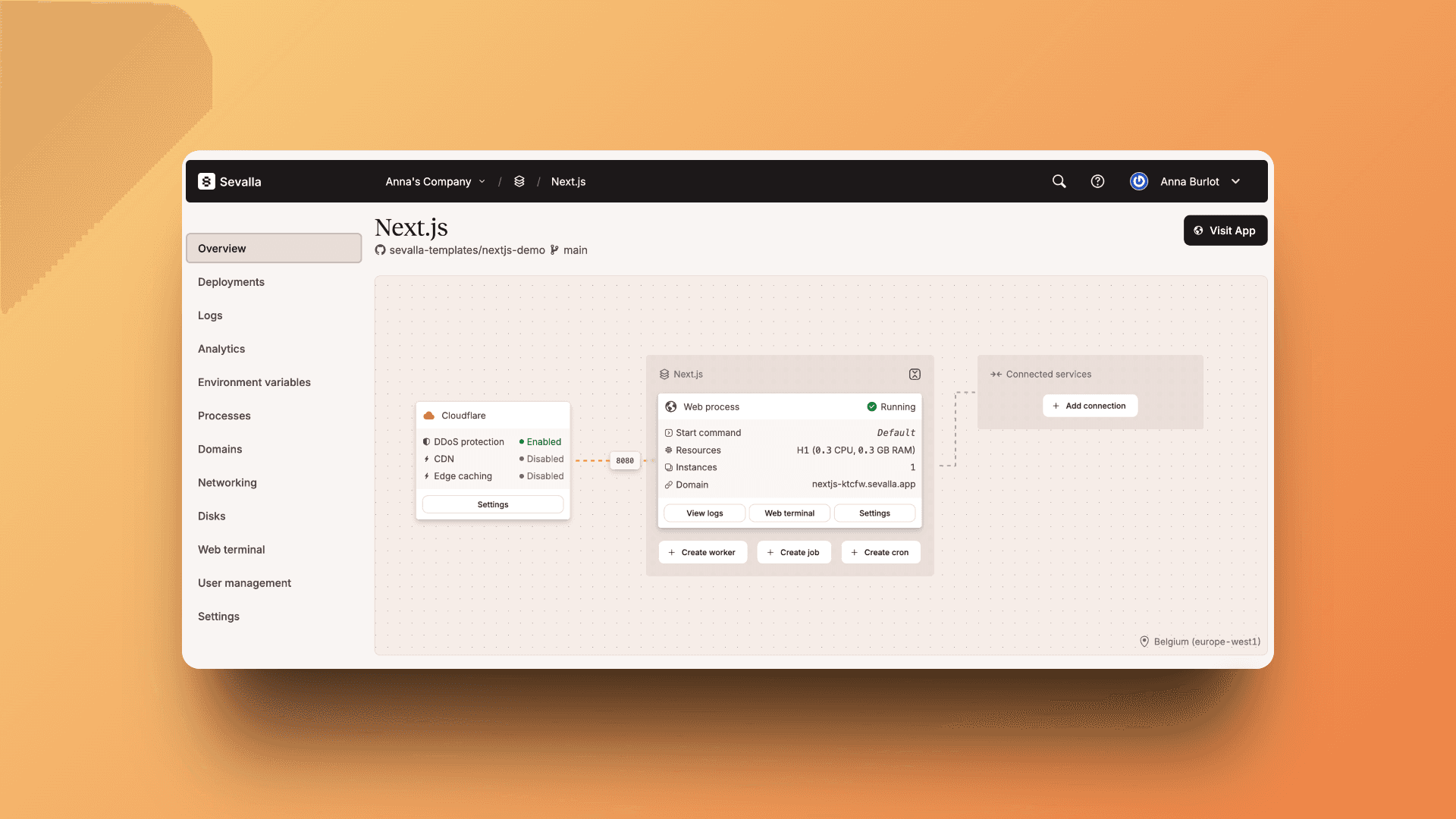Click the Enabled status for DDoS protection
The image size is (1456, 819).
coord(540,441)
